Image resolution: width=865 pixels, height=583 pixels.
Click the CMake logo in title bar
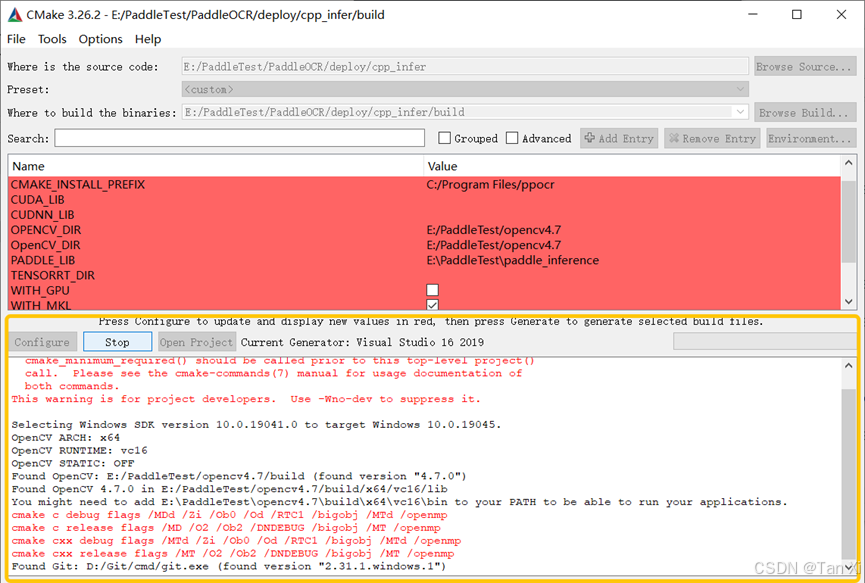(15, 15)
